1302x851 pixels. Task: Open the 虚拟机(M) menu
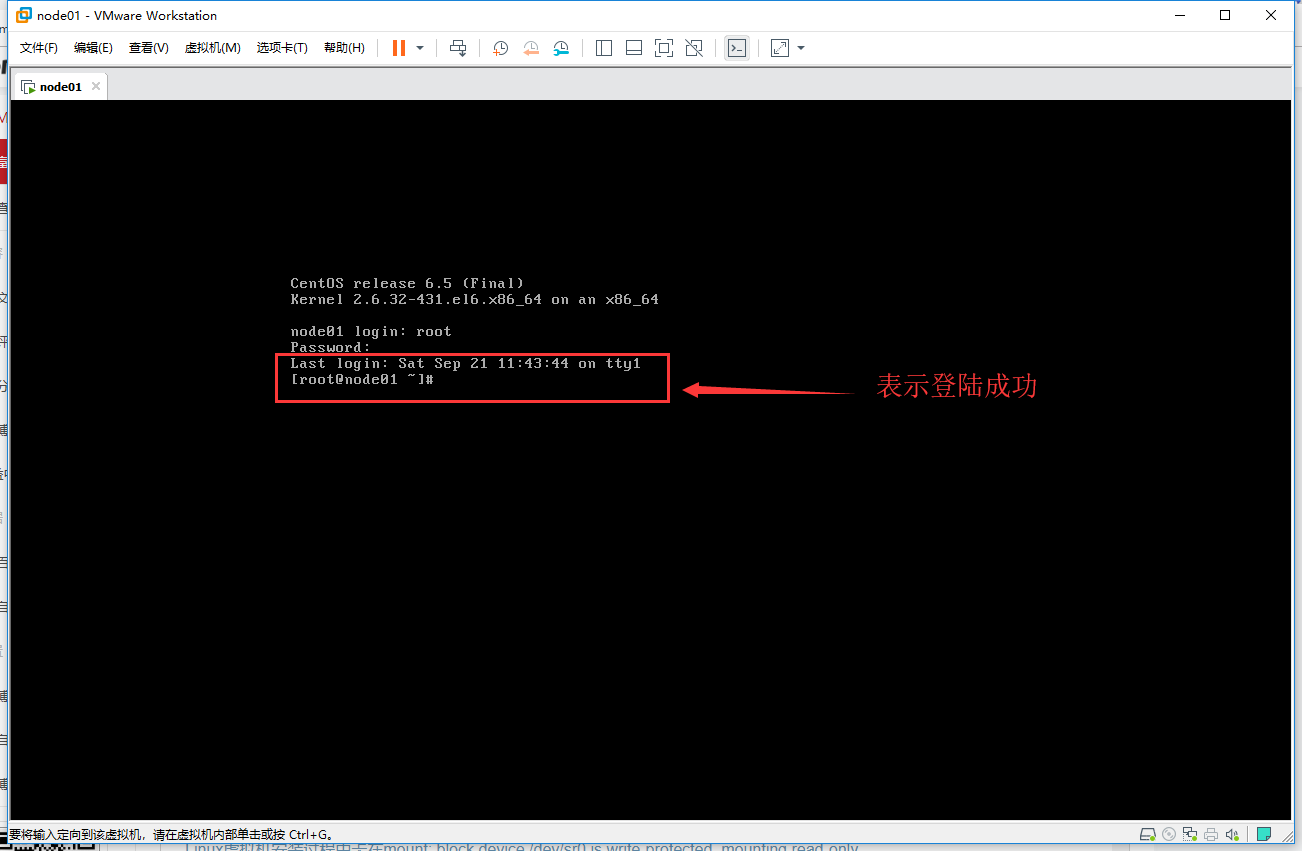pos(213,48)
